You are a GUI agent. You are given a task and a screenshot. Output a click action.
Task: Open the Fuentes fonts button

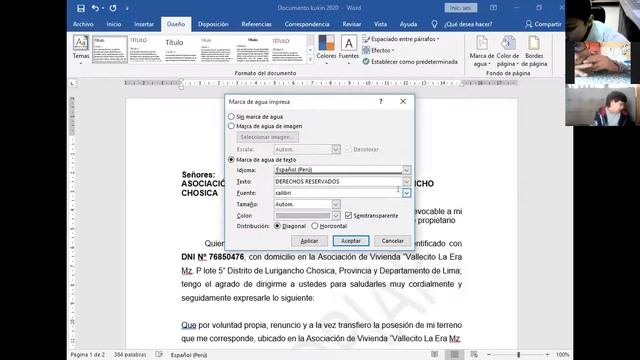[349, 49]
